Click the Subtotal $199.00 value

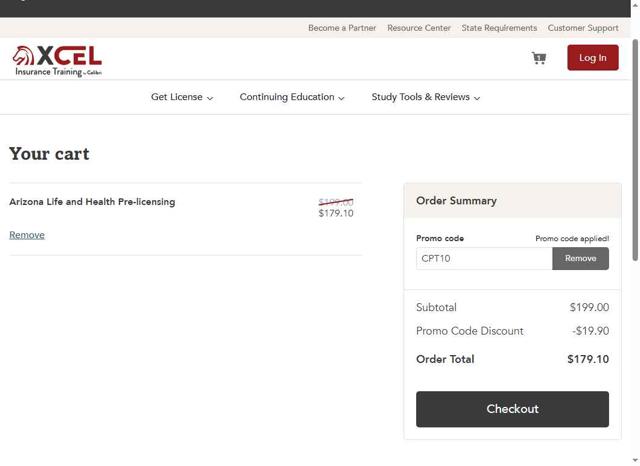(589, 307)
